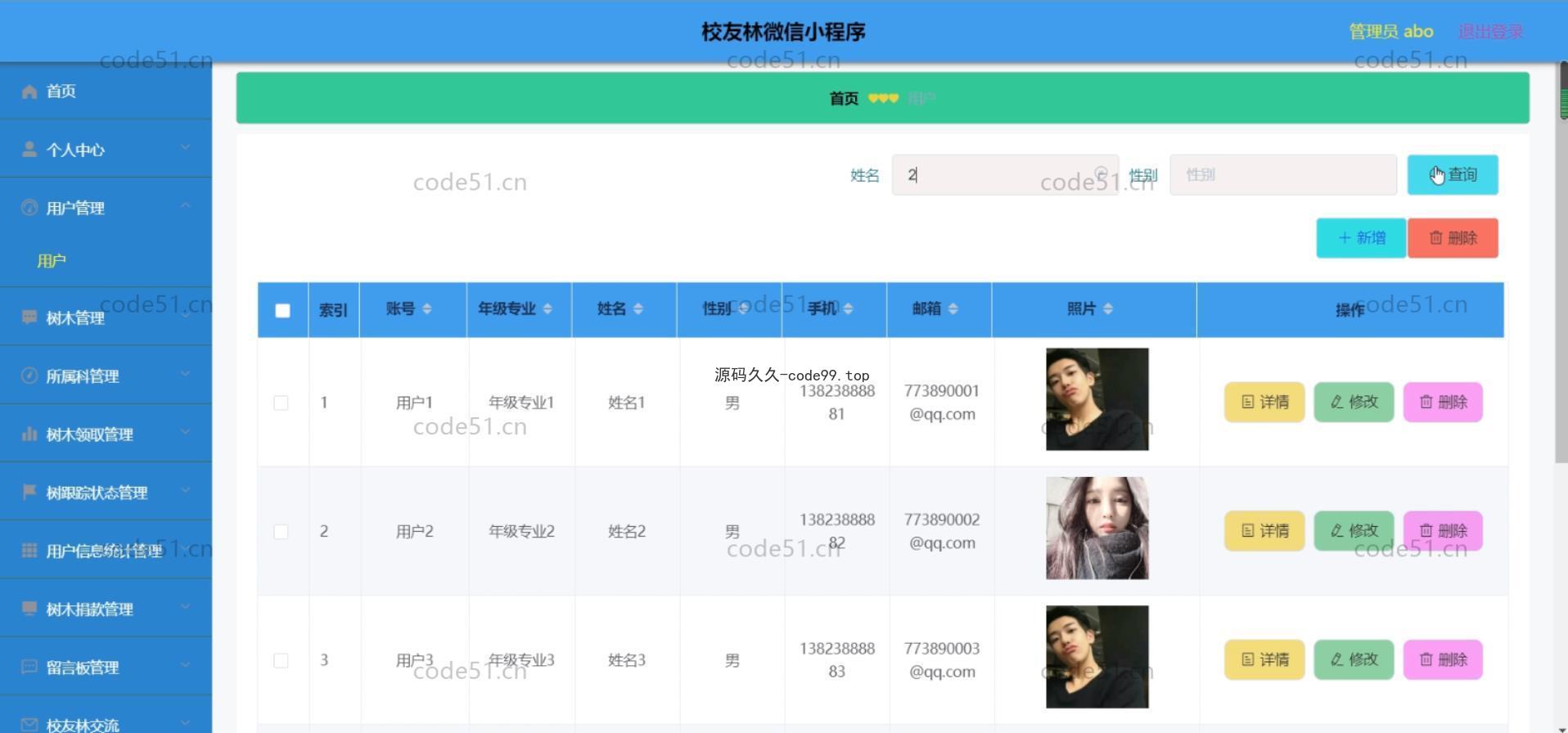
Task: Click the photo thumbnail of 用户1
Action: tap(1097, 399)
